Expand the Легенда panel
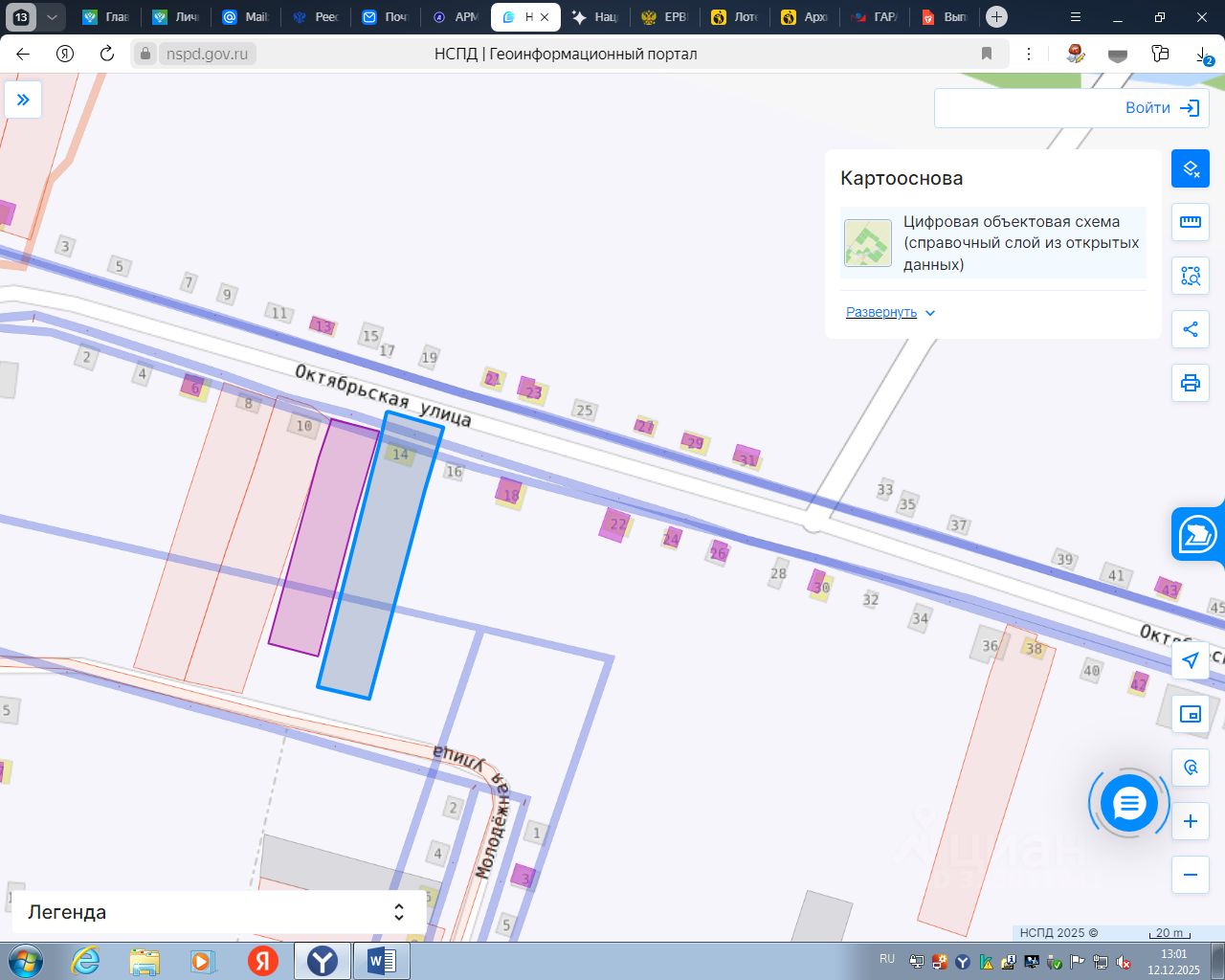The height and width of the screenshot is (980, 1225). (x=399, y=912)
